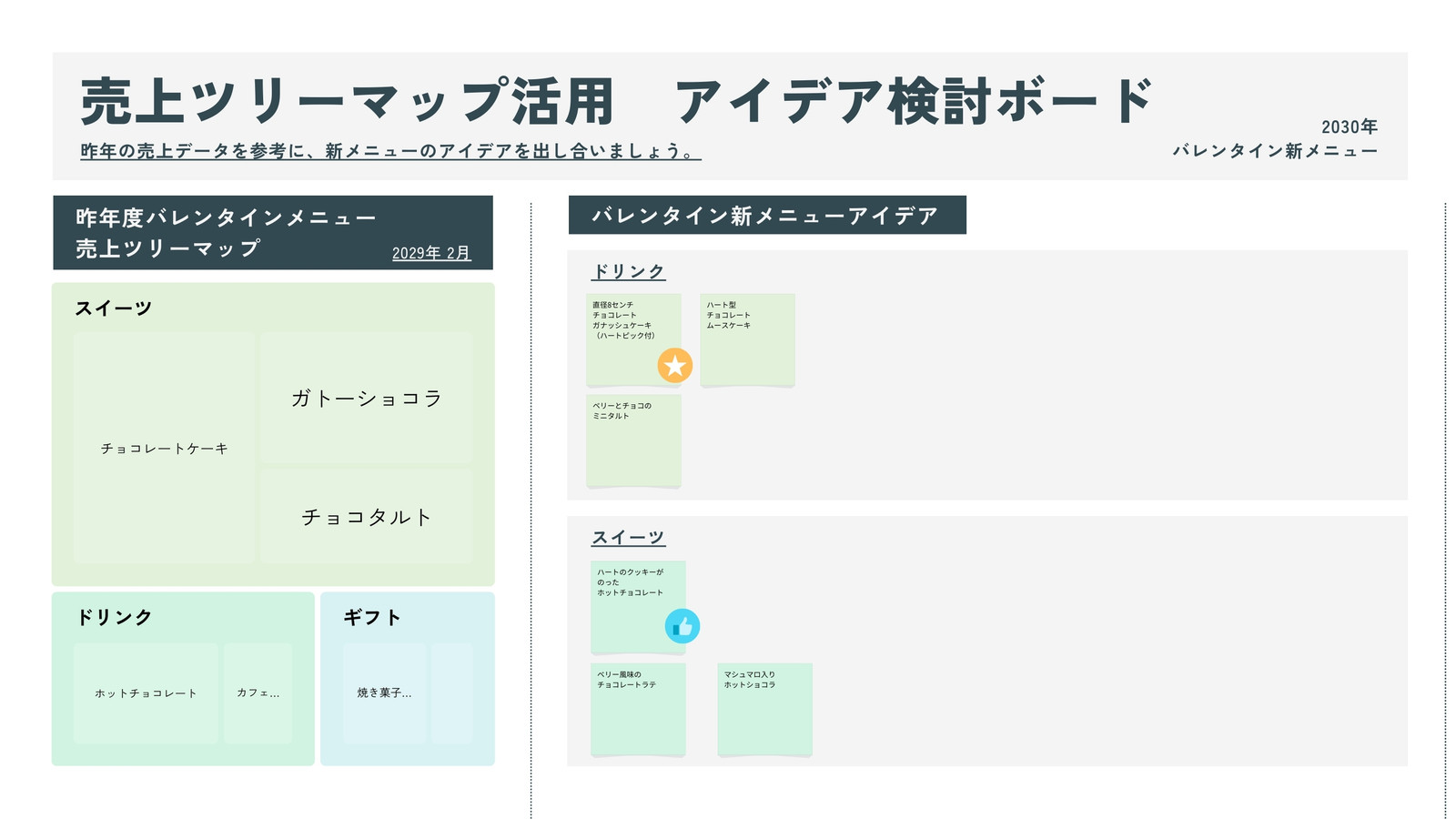The height and width of the screenshot is (819, 1456).
Task: Select the ハートのクッキーがのった sticky note
Action: pos(638,606)
